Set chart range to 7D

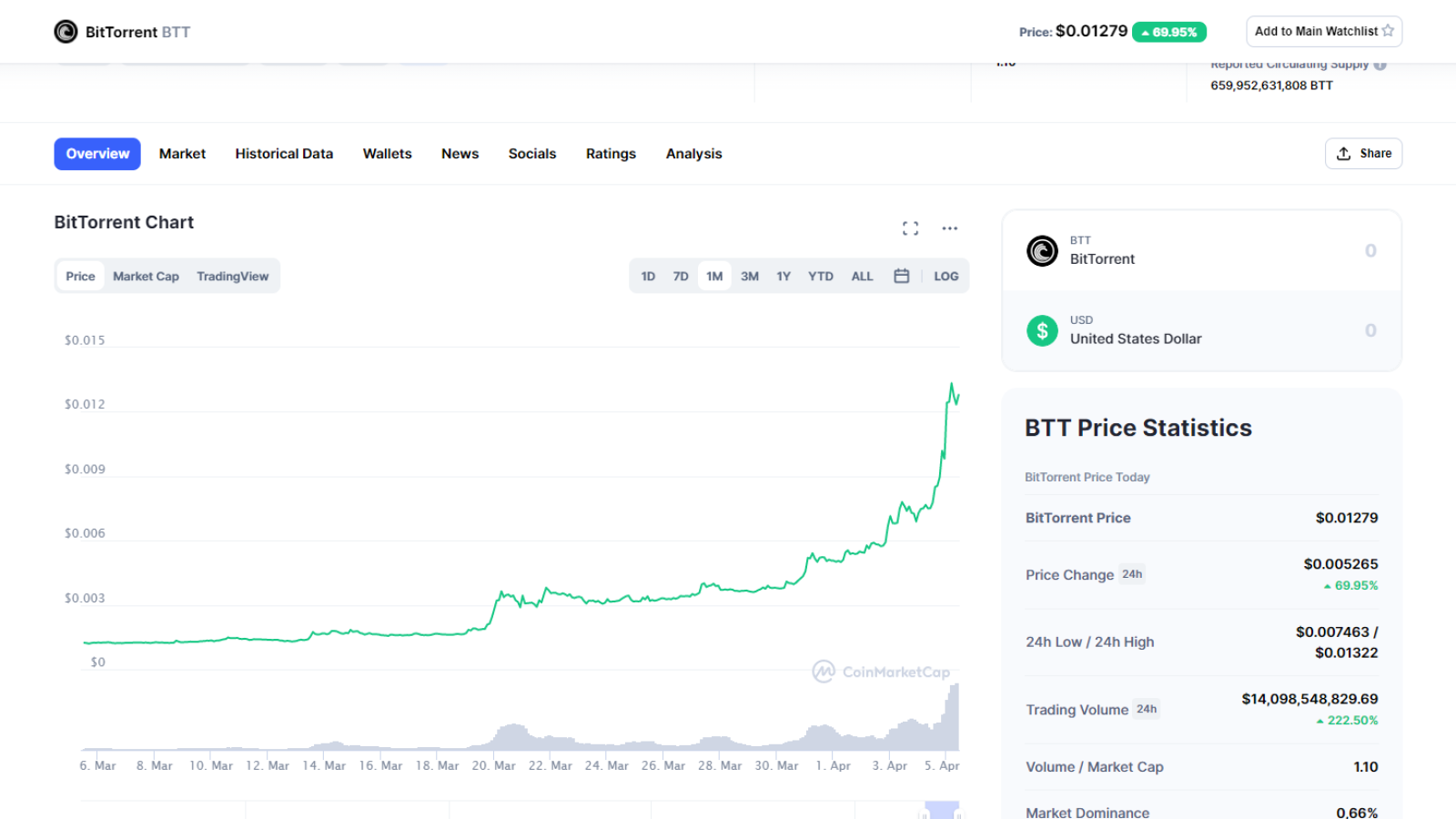[681, 276]
